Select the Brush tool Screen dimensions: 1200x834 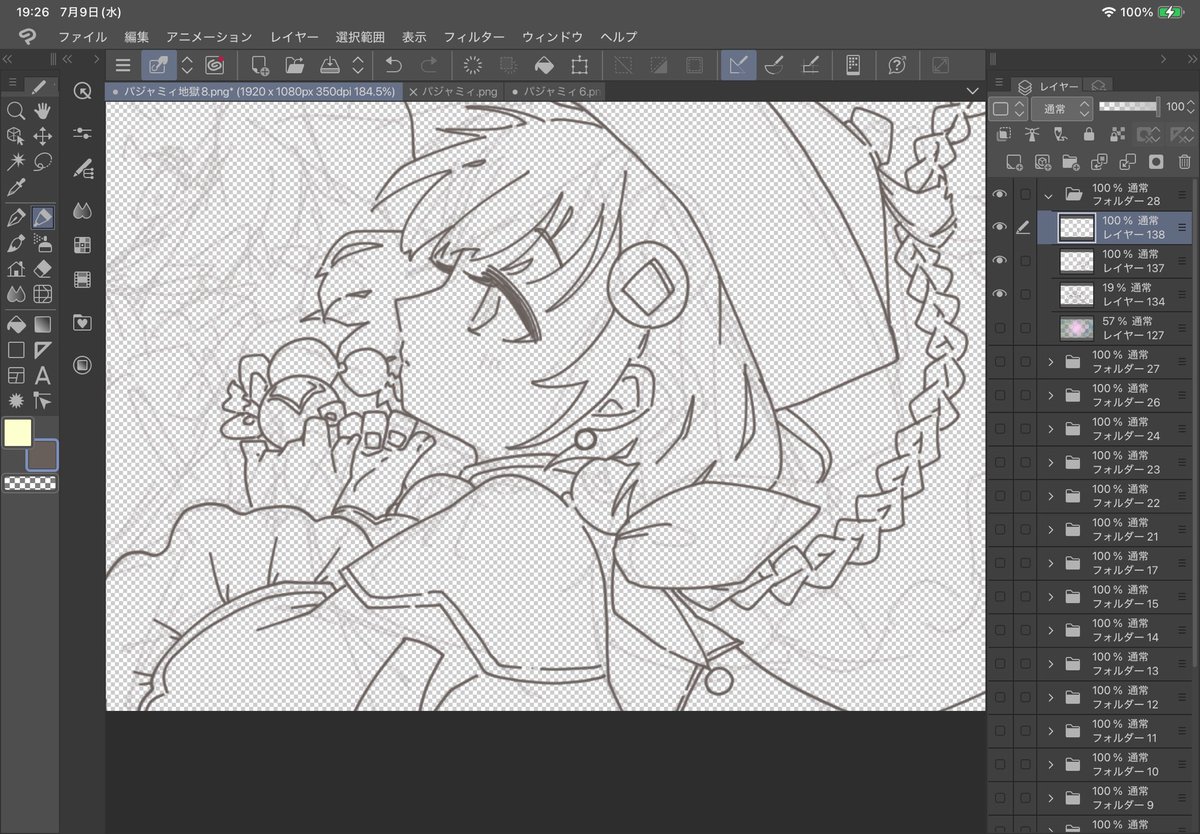click(x=16, y=243)
